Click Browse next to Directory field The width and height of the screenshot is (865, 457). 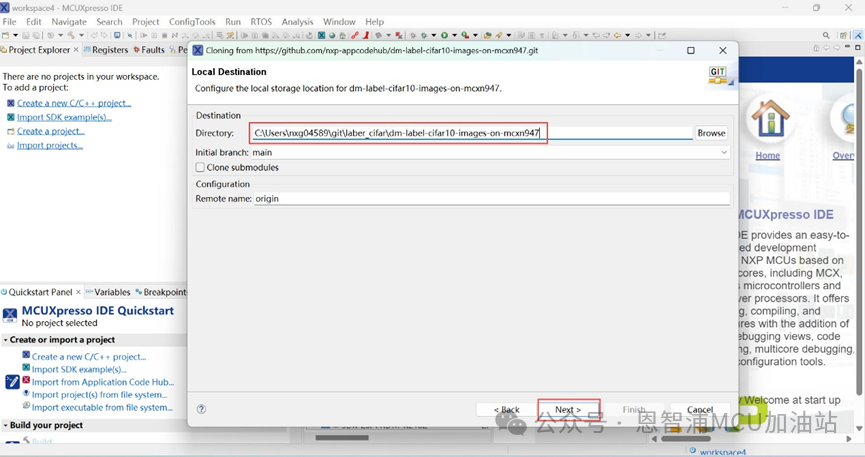point(711,133)
